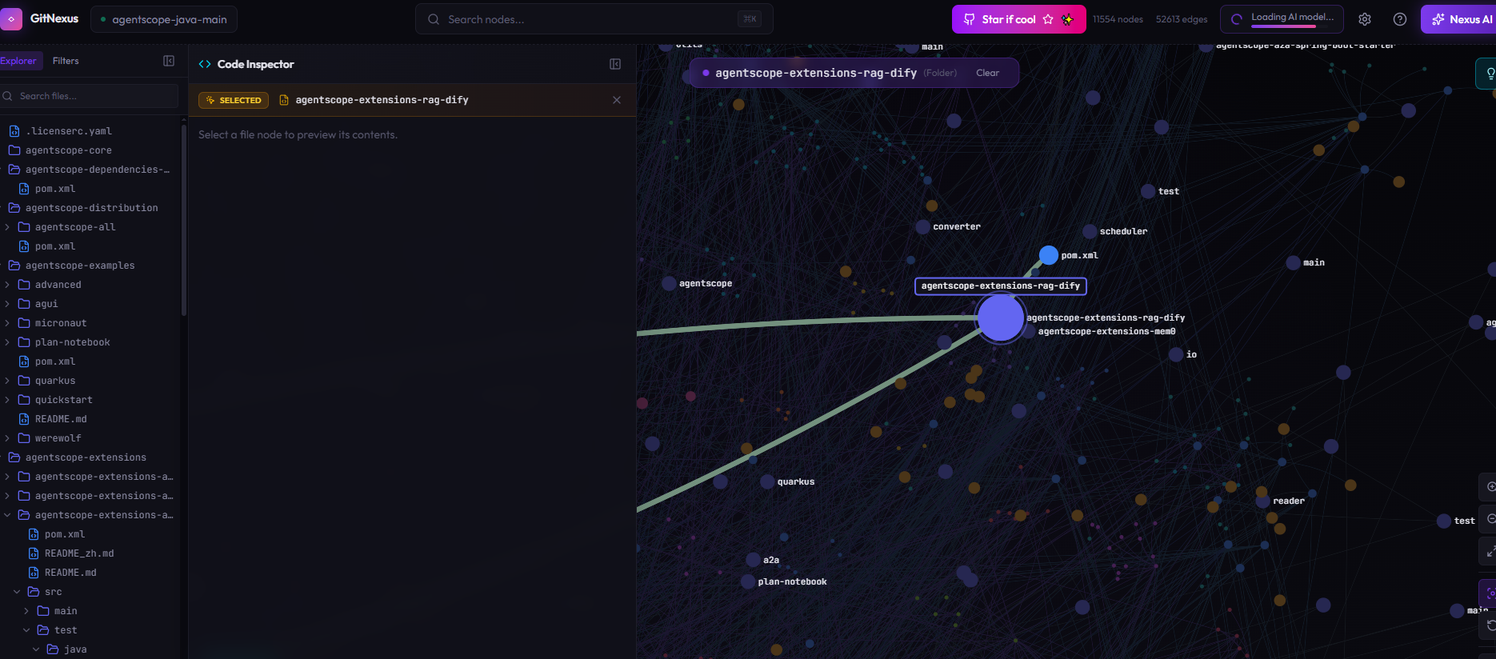Select agentscope-extensions folder in tree
The width and height of the screenshot is (1496, 659).
pos(86,457)
